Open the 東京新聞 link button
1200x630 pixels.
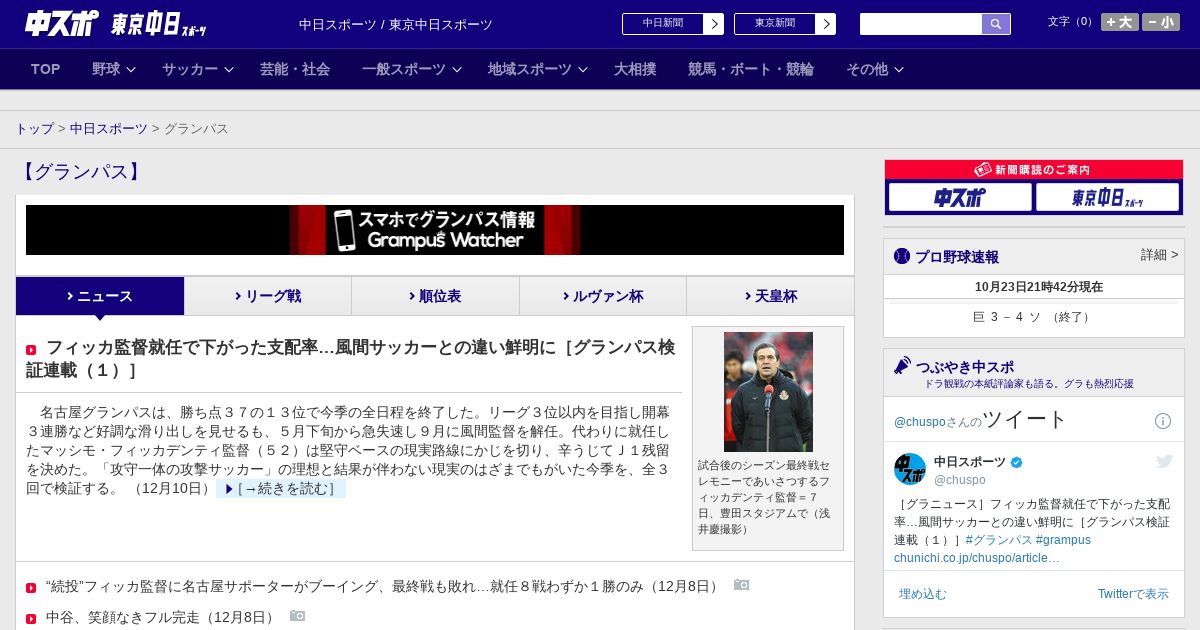coord(775,24)
